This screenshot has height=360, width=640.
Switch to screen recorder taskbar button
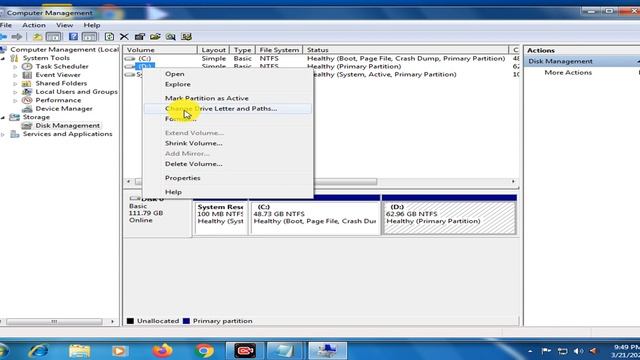point(245,351)
